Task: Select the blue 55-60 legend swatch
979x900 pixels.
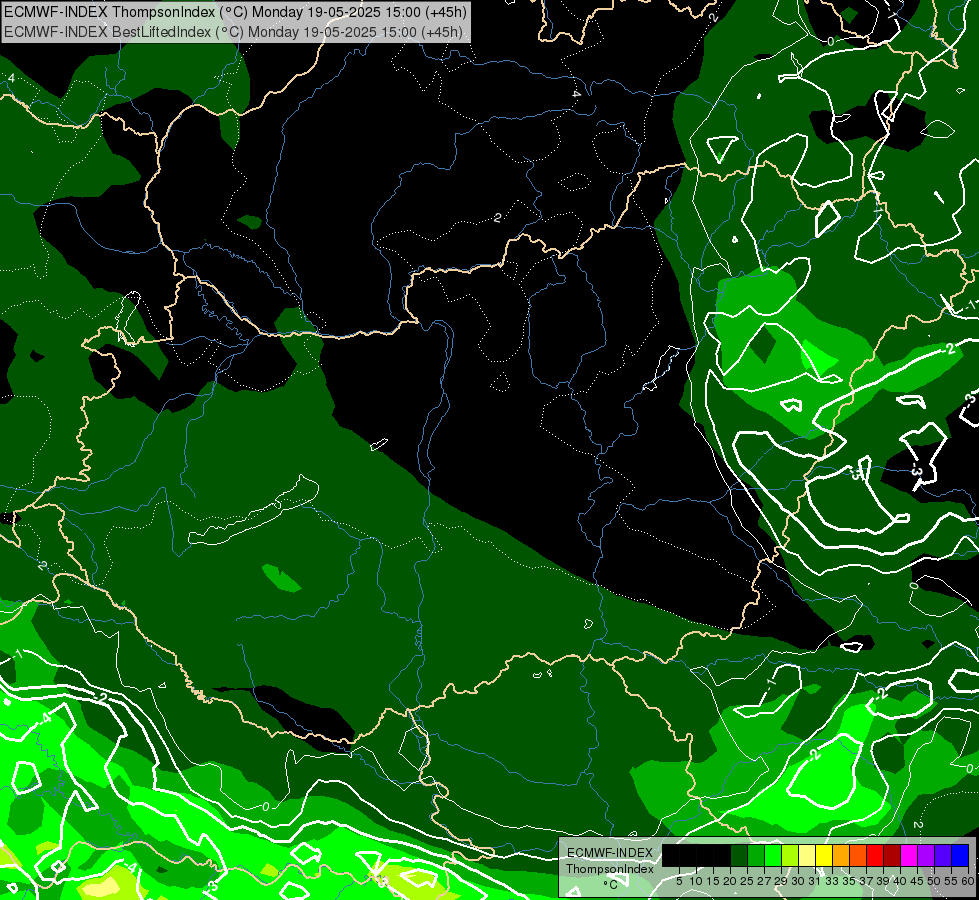Action: click(960, 855)
